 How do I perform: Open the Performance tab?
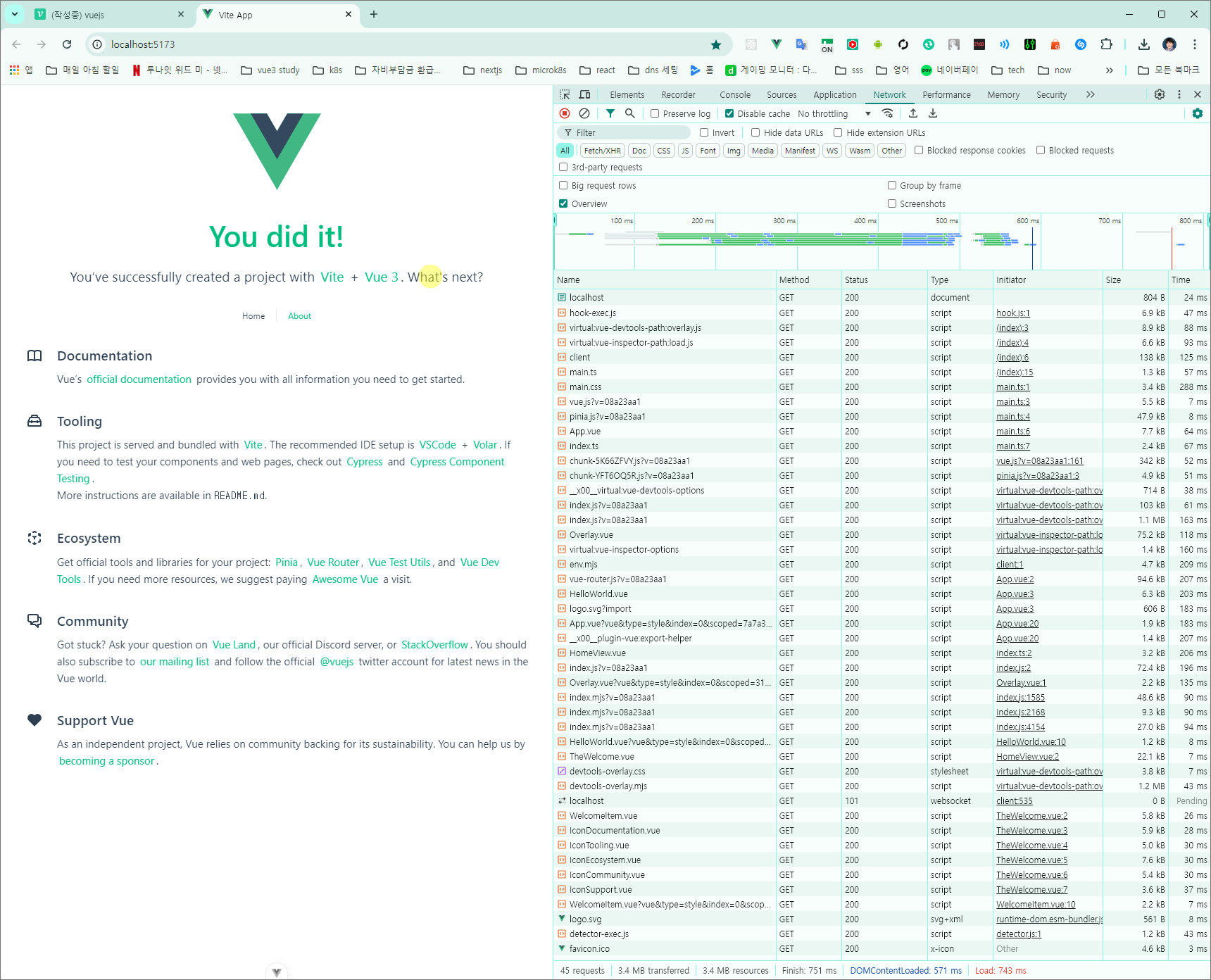pyautogui.click(x=946, y=94)
